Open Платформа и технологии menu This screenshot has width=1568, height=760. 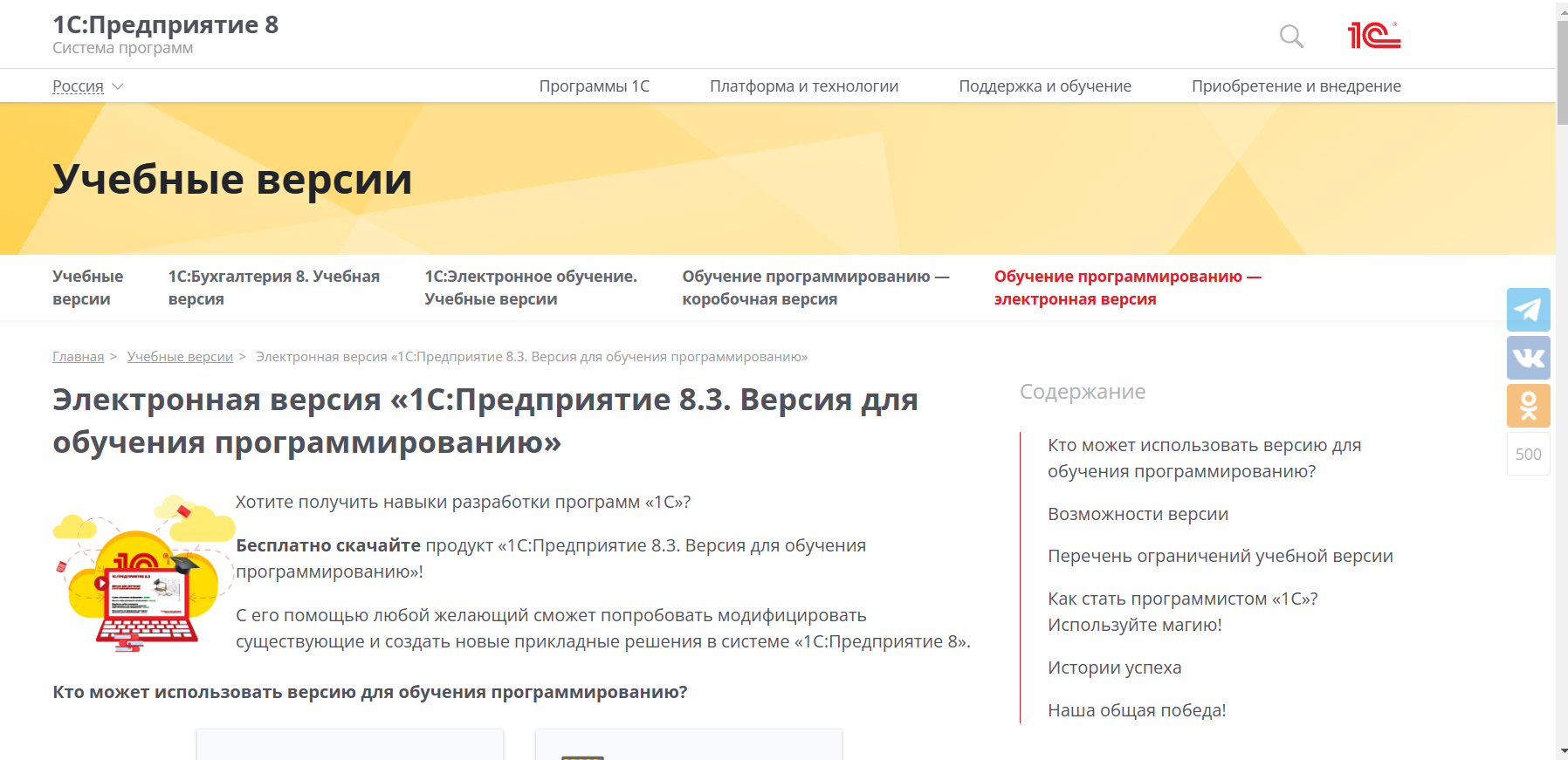coord(804,86)
